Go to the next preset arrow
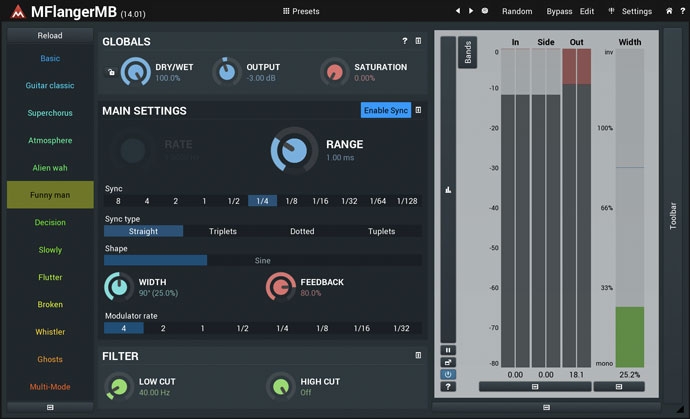The height and width of the screenshot is (419, 690). (x=471, y=11)
